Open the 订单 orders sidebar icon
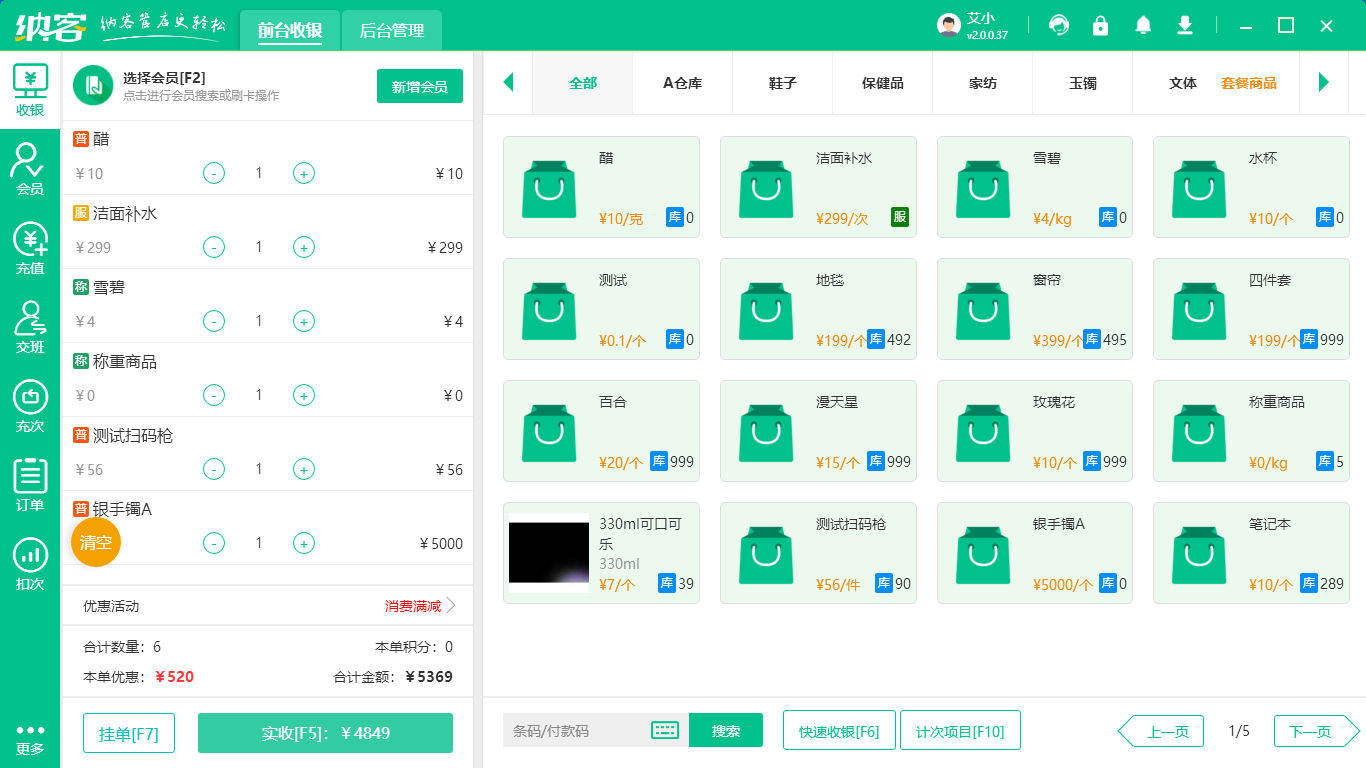The height and width of the screenshot is (768, 1366). pos(30,485)
